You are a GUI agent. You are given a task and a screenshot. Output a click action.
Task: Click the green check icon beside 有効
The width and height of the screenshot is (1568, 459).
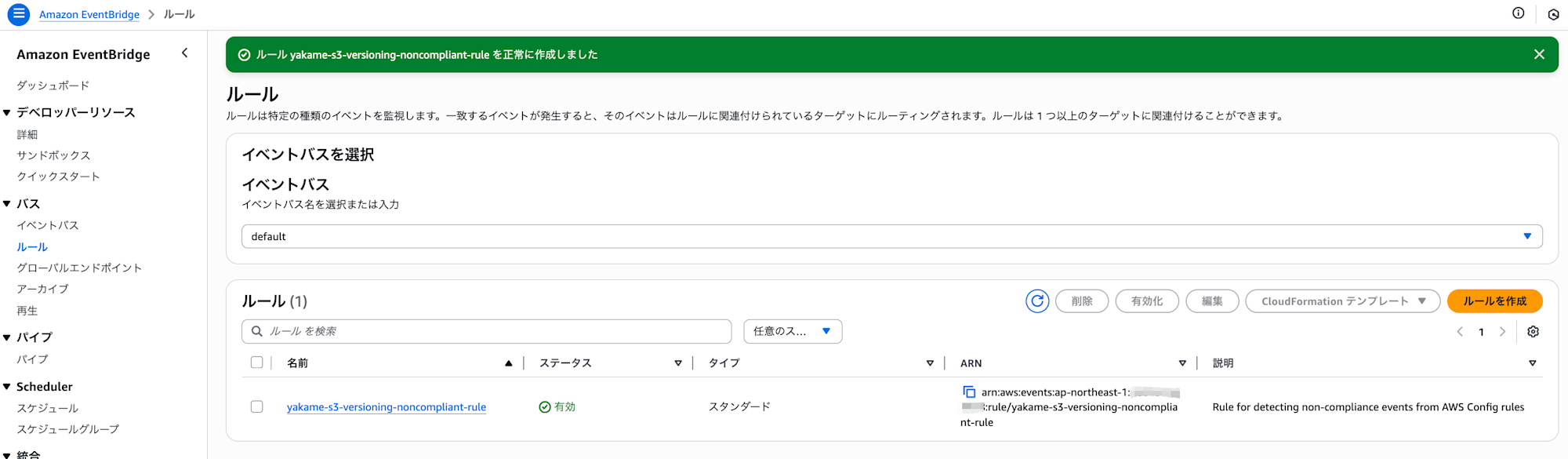tap(544, 407)
